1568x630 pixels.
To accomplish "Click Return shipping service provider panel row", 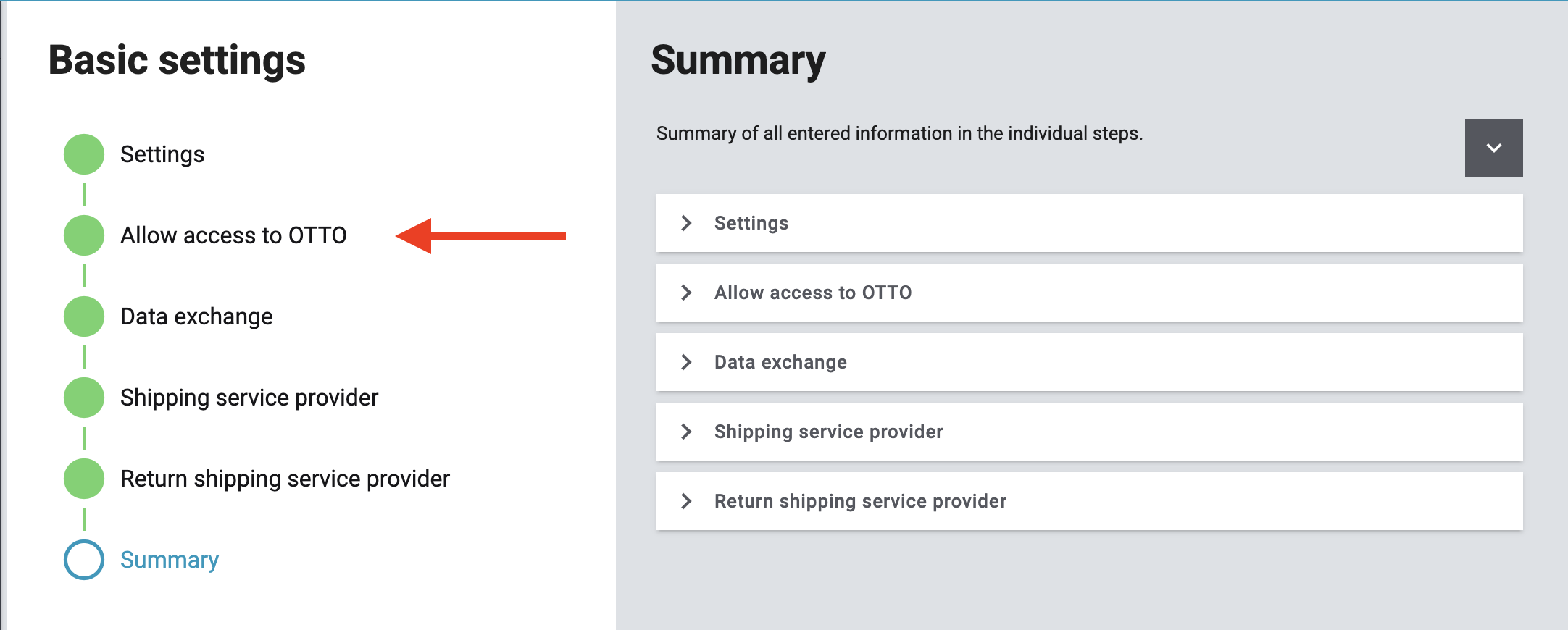I will pyautogui.click(x=1087, y=501).
